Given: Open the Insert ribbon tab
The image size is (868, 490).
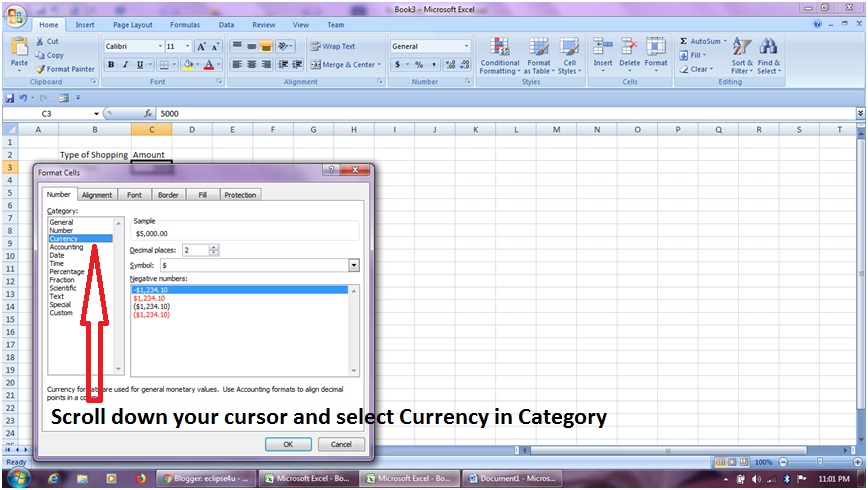Looking at the screenshot, I should coord(85,25).
